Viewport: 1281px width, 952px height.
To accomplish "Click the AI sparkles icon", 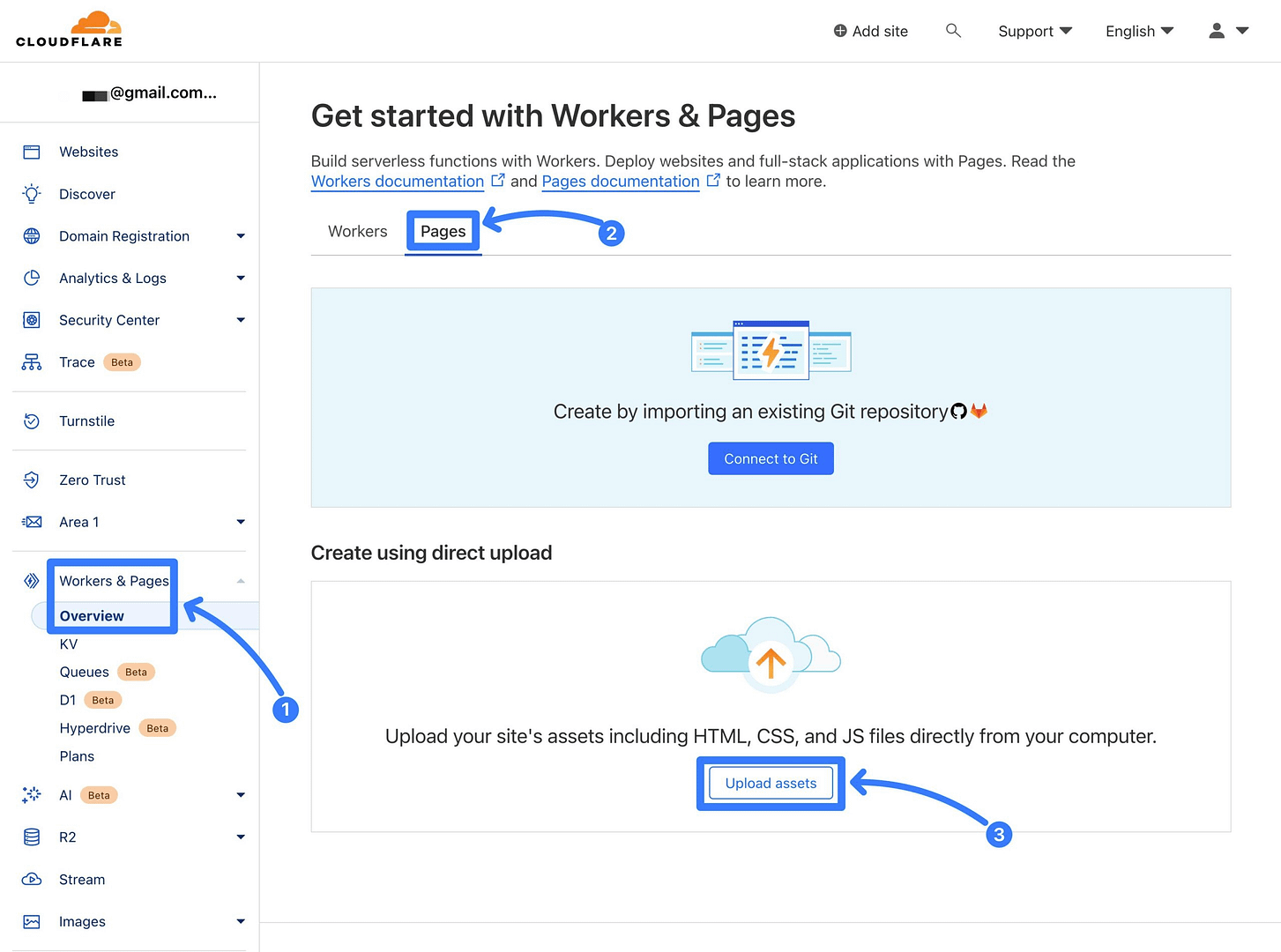I will coord(32,795).
